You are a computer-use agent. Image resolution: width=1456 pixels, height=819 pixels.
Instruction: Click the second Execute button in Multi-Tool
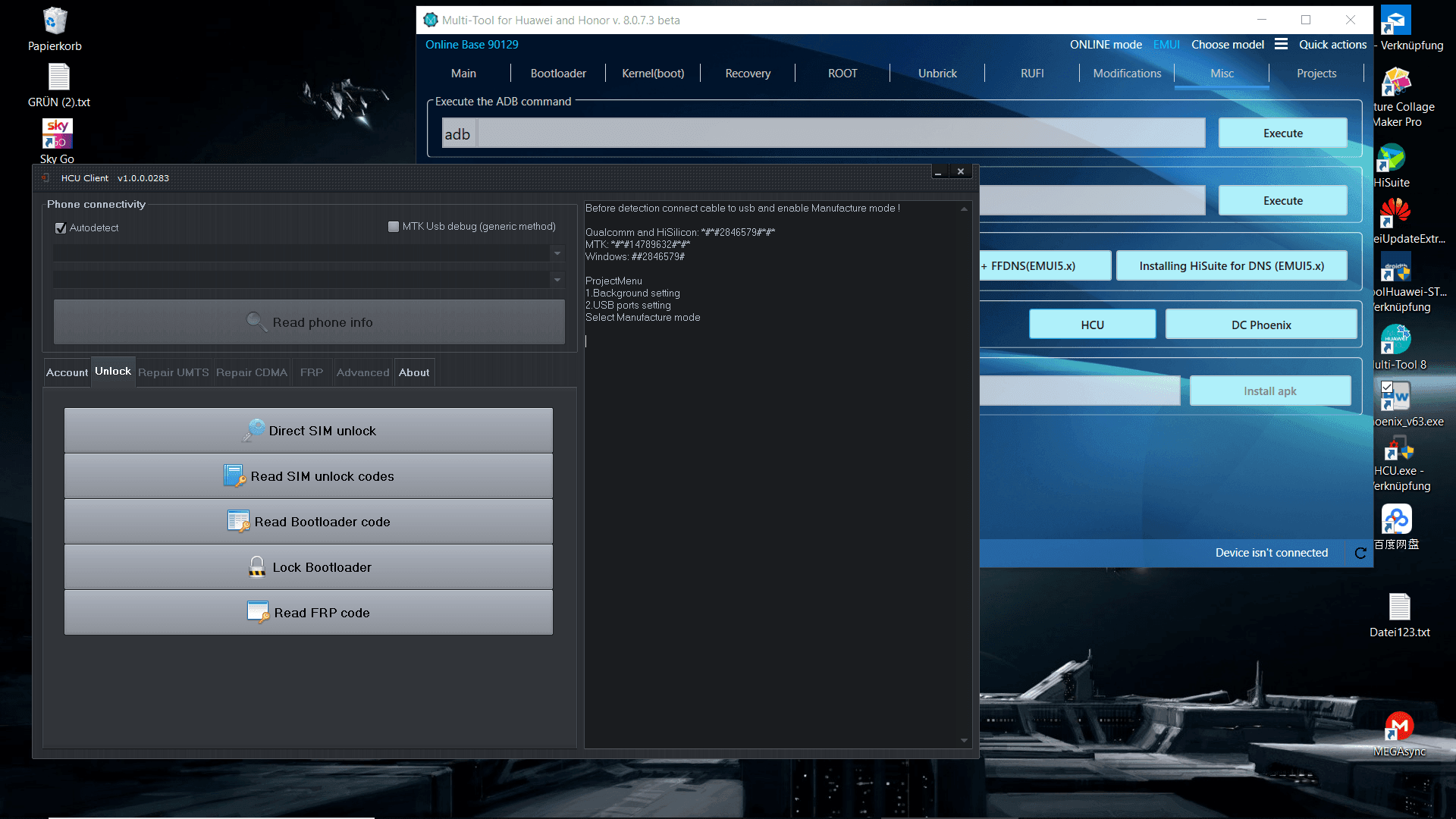point(1283,201)
